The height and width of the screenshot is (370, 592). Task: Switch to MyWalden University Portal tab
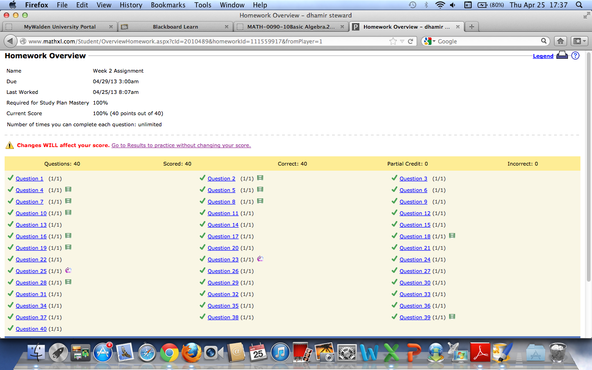pyautogui.click(x=59, y=27)
